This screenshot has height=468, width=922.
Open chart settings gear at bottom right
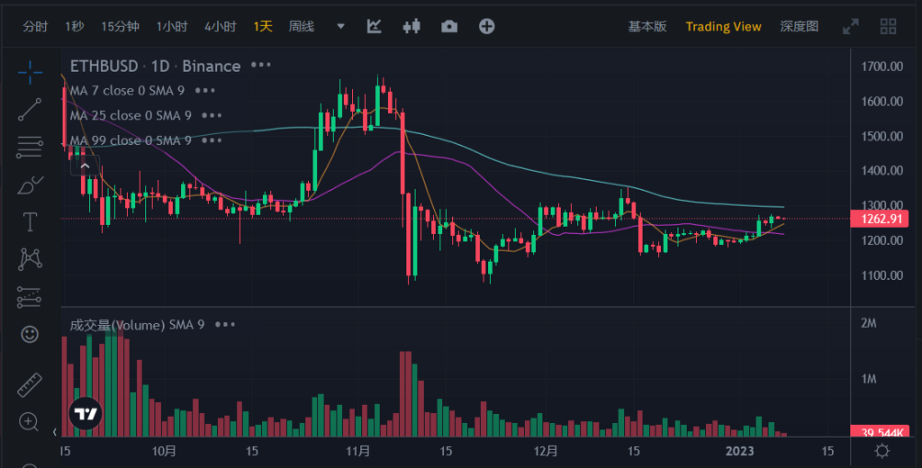[x=881, y=451]
